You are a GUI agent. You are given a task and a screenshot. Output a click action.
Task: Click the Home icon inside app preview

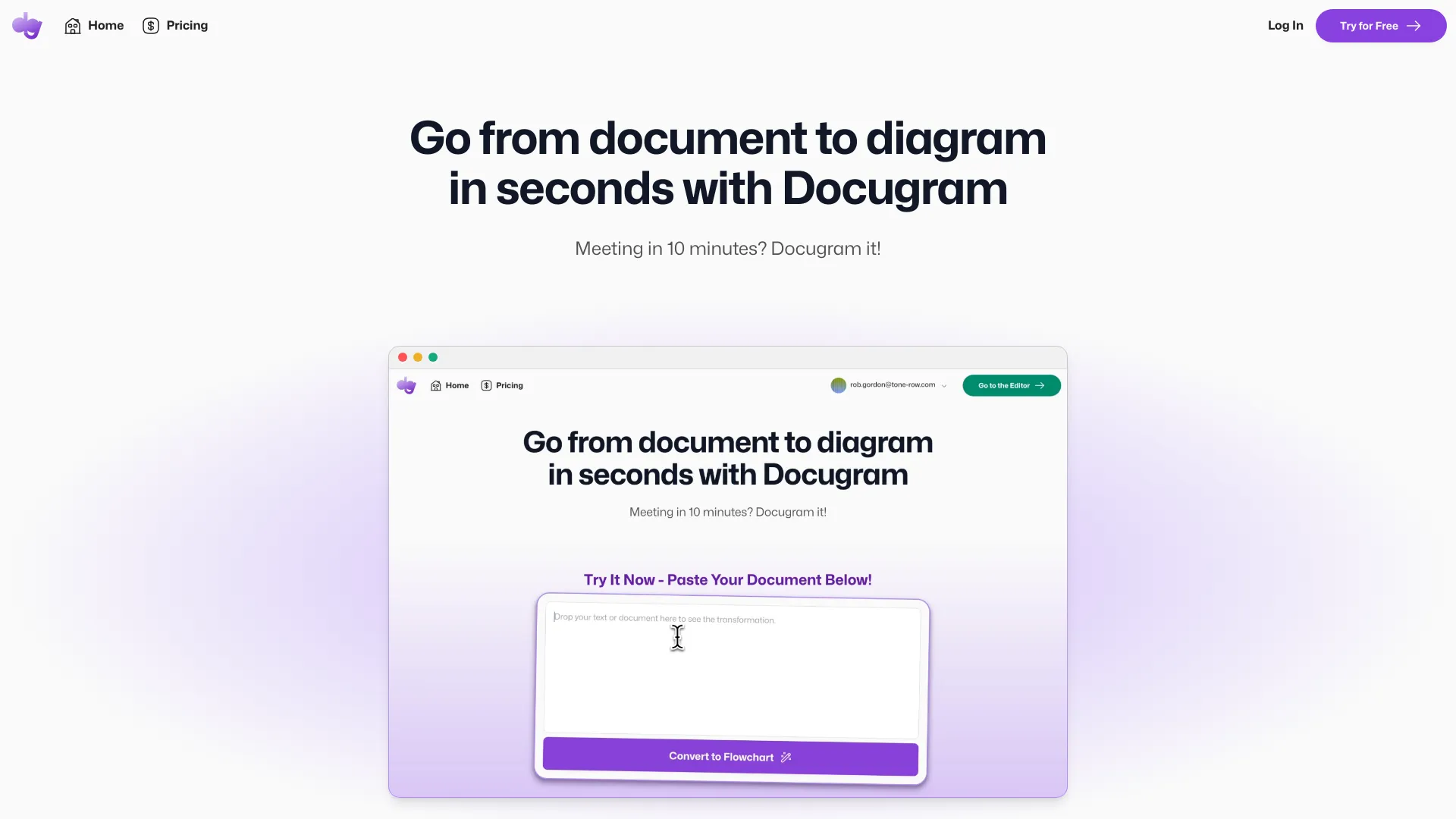435,385
